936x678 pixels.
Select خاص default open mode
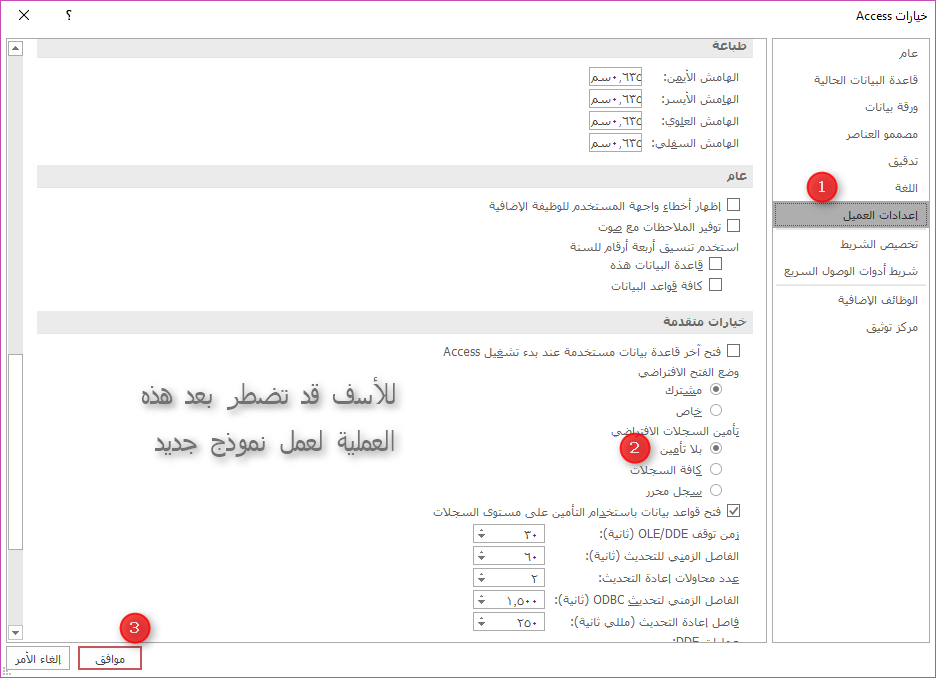(716, 410)
